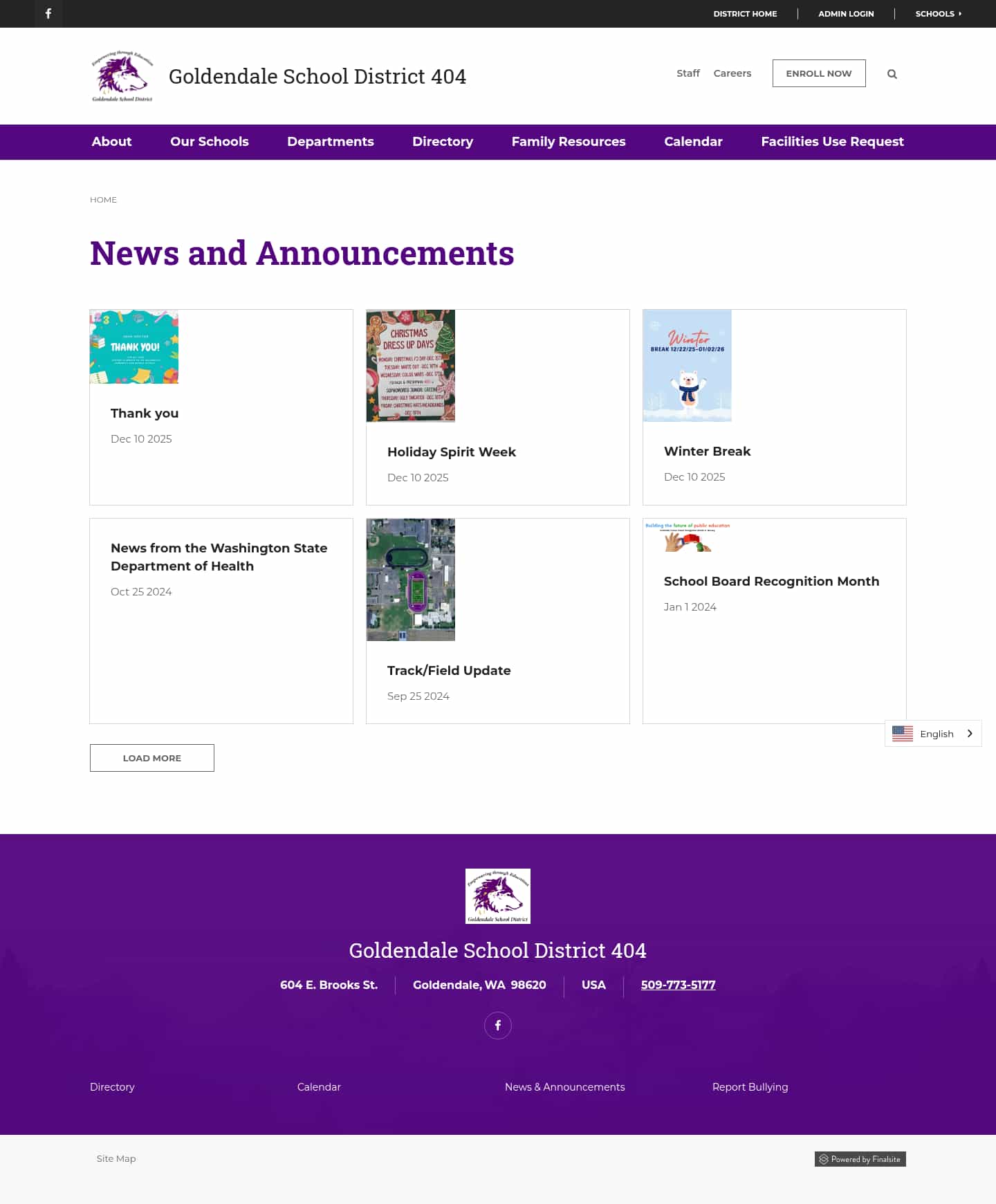996x1204 pixels.
Task: Open the footer Directory link
Action: (112, 1087)
